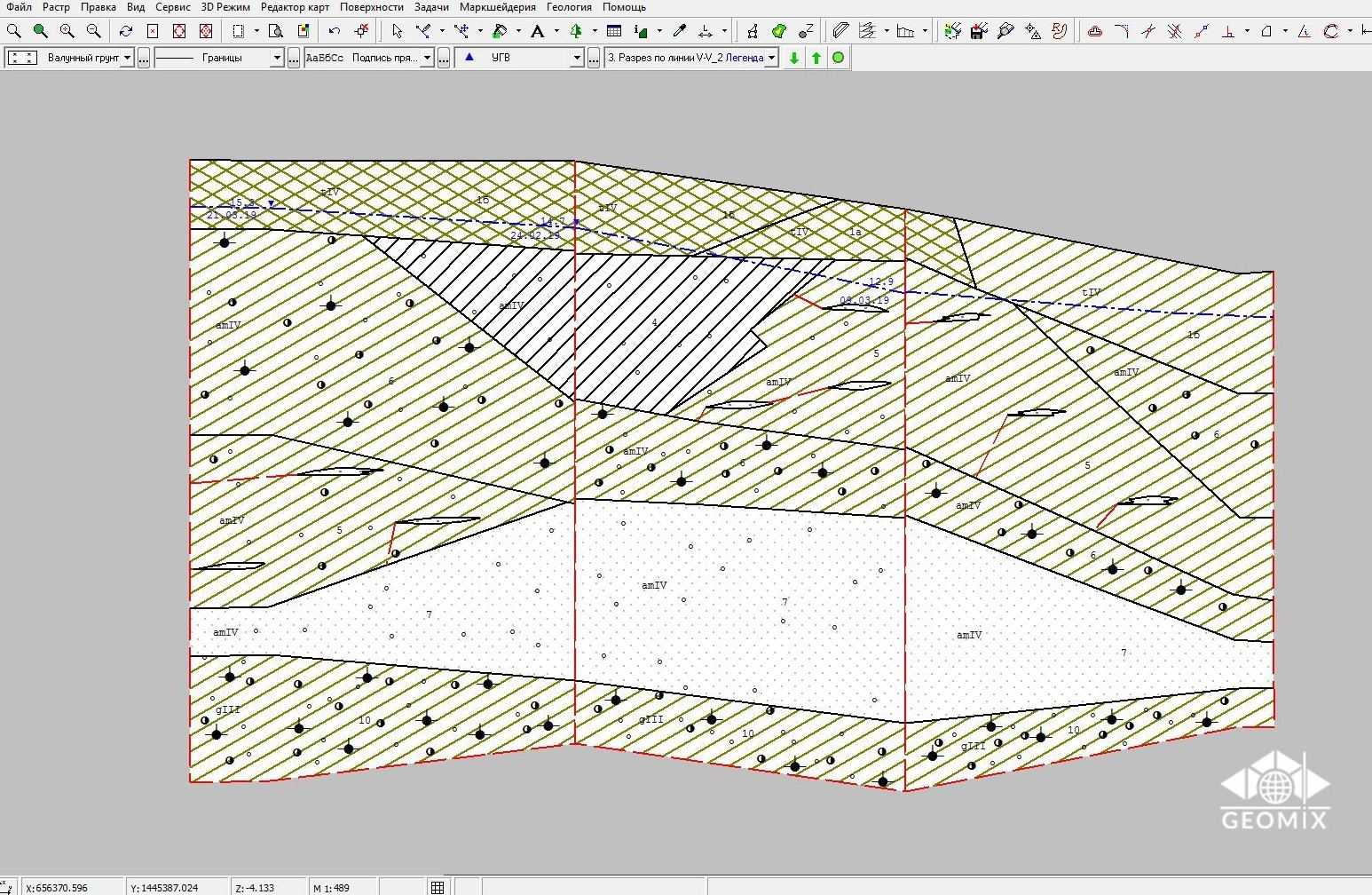Toggle the grid icon in status bar

tap(438, 887)
